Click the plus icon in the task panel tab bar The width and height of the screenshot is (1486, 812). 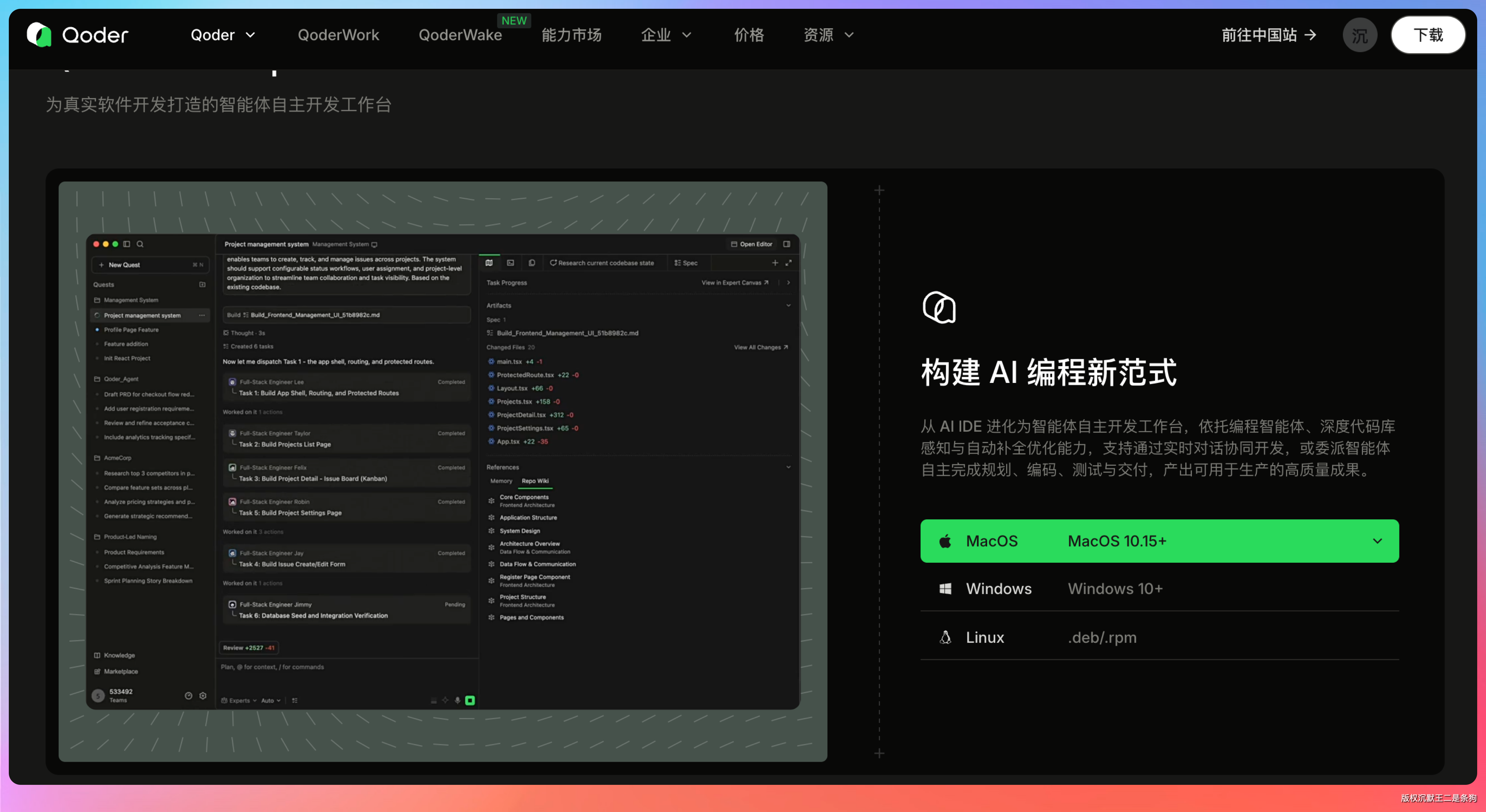(775, 263)
